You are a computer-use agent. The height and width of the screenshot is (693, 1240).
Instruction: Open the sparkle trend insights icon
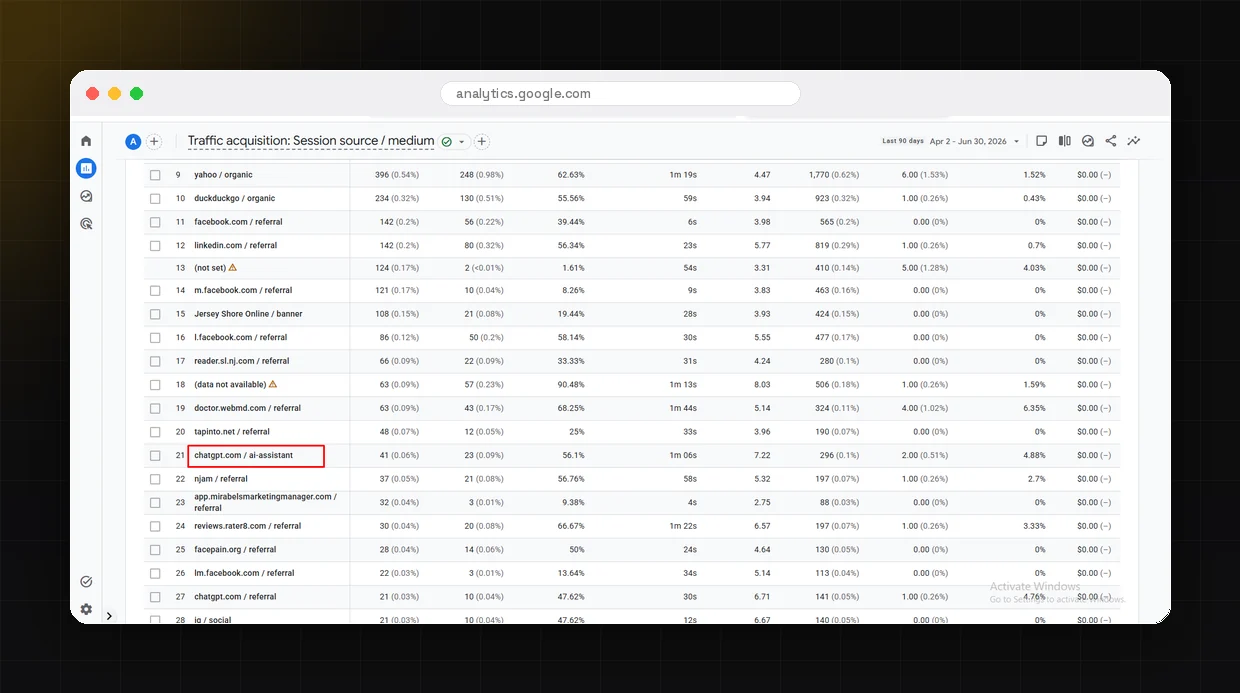coord(1134,141)
